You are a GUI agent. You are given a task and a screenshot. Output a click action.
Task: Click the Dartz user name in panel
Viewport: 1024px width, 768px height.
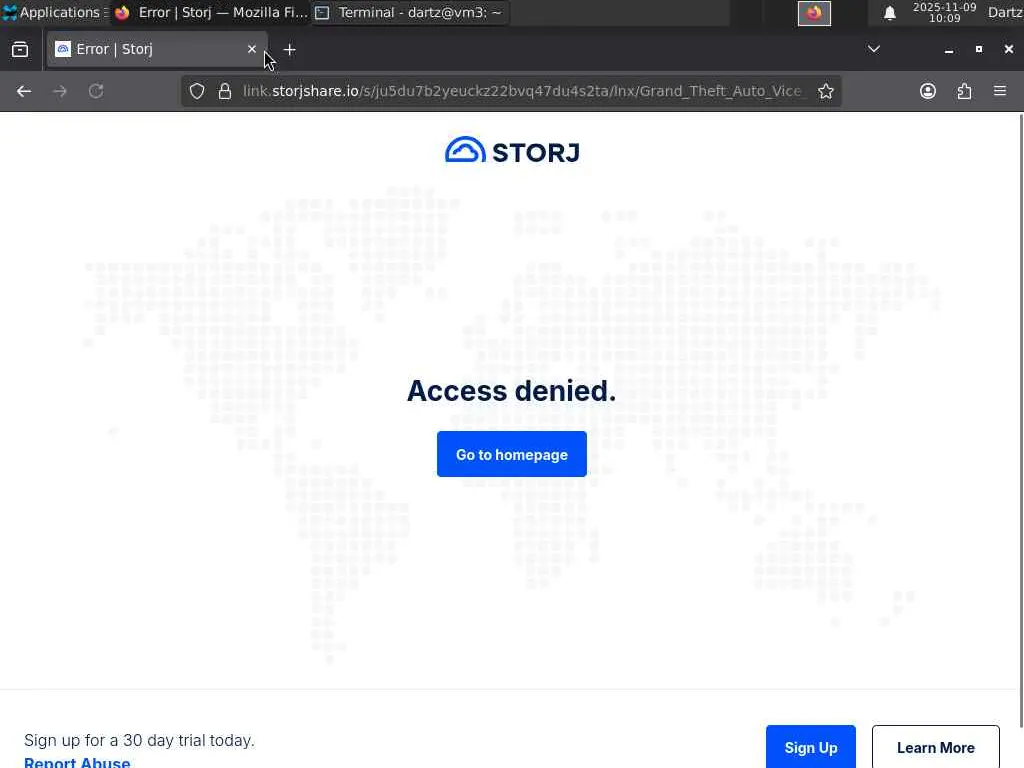click(1005, 12)
